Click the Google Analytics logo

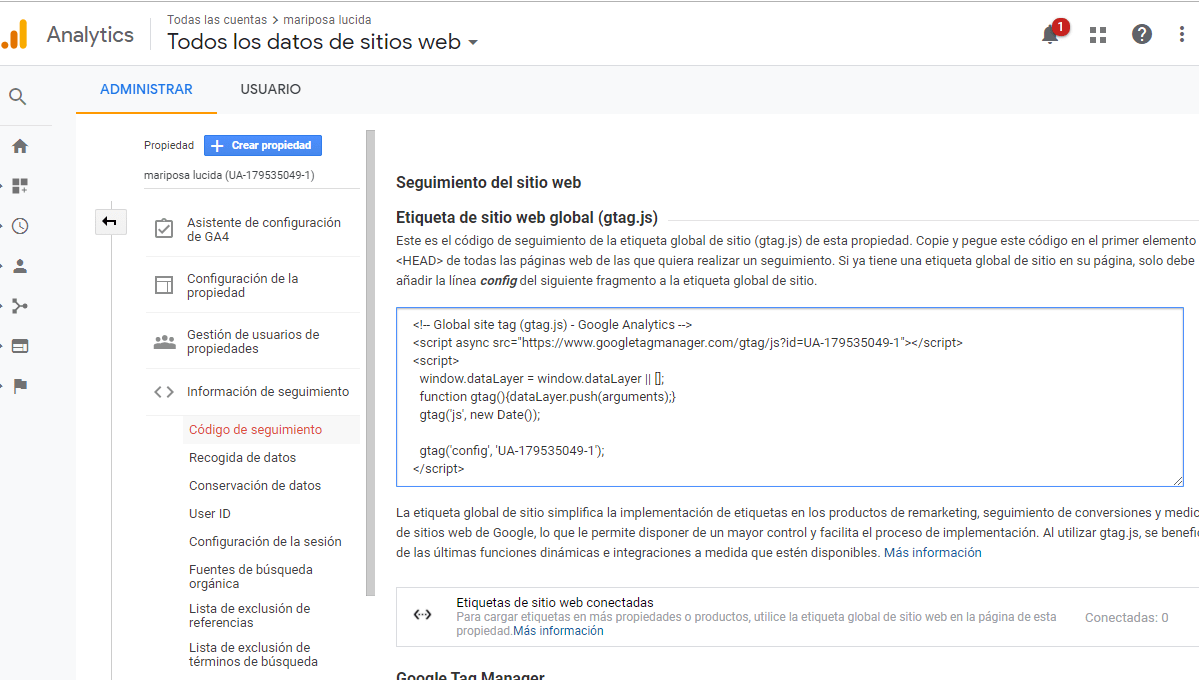coord(15,34)
